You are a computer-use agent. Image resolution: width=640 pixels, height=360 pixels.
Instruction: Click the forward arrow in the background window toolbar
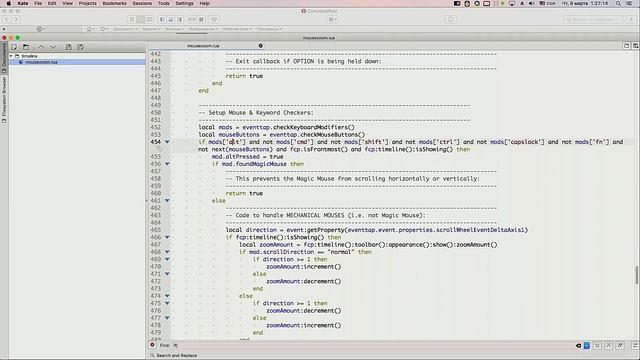point(16,19)
